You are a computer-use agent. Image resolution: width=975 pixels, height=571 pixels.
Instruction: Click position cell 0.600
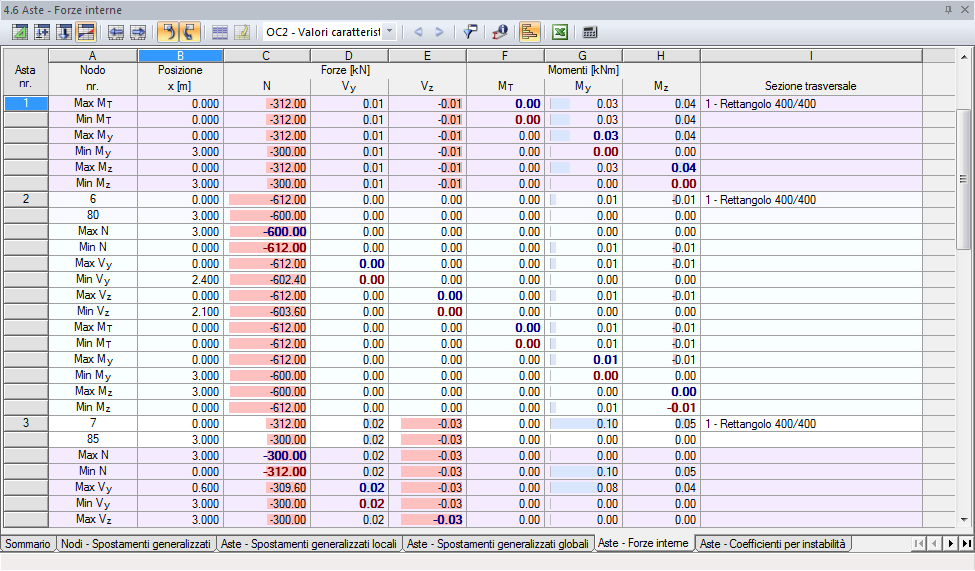180,488
